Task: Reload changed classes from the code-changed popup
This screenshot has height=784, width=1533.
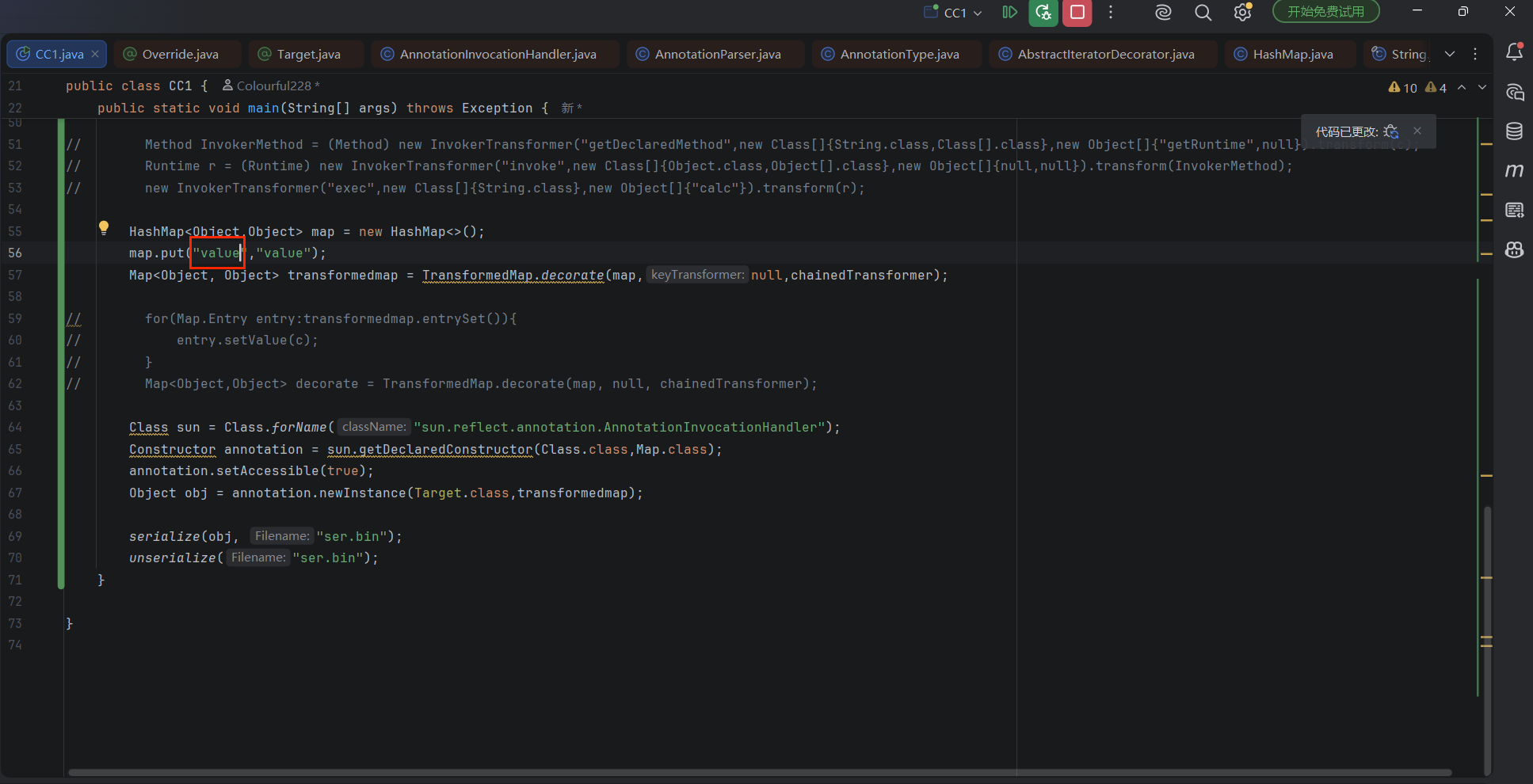Action: tap(1391, 131)
